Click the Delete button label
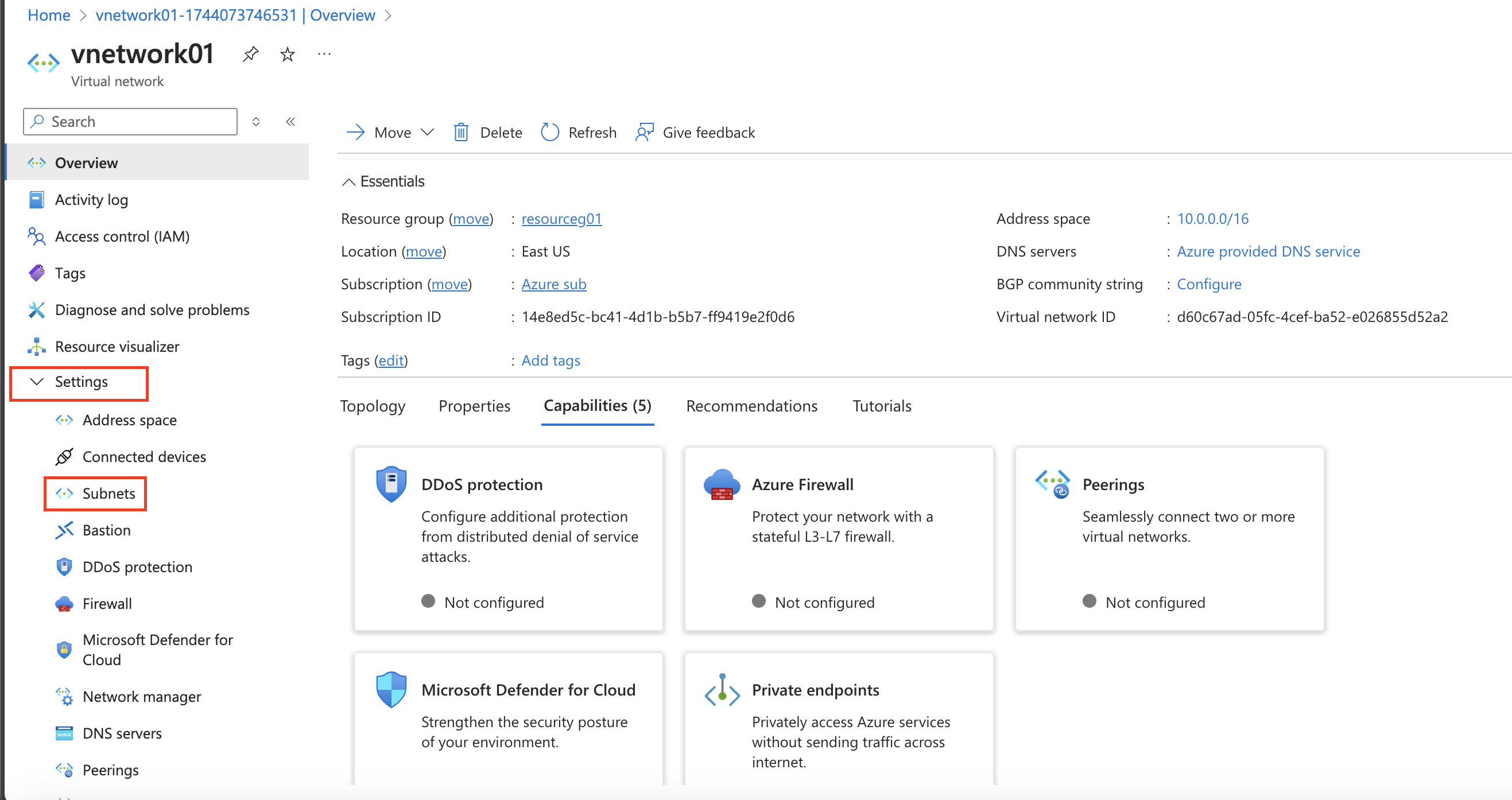Screen dimensions: 1512x800 point(501,133)
